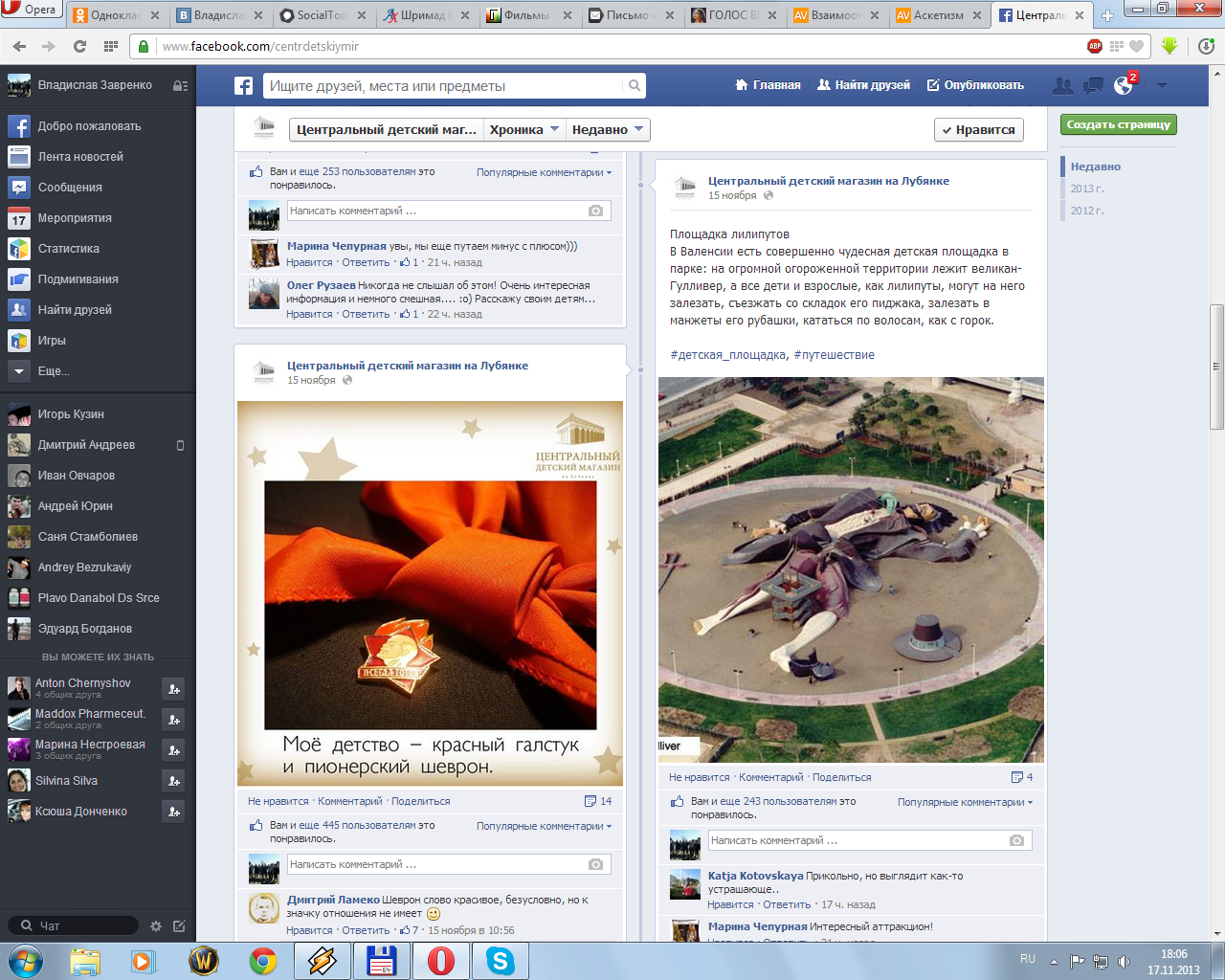Image resolution: width=1225 pixels, height=980 pixels.
Task: Click Не нравится under red tie post
Action: coord(278,801)
